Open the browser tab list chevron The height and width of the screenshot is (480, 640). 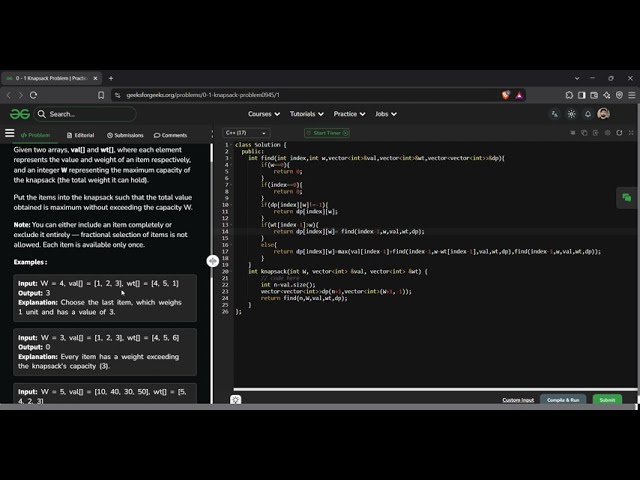pyautogui.click(x=577, y=78)
